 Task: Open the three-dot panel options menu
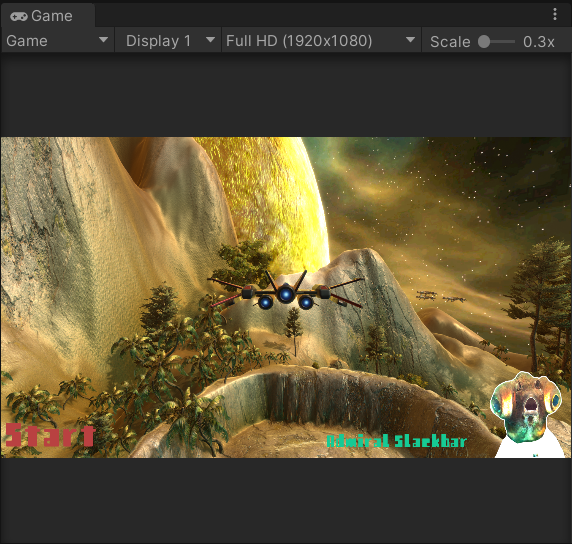(x=555, y=15)
